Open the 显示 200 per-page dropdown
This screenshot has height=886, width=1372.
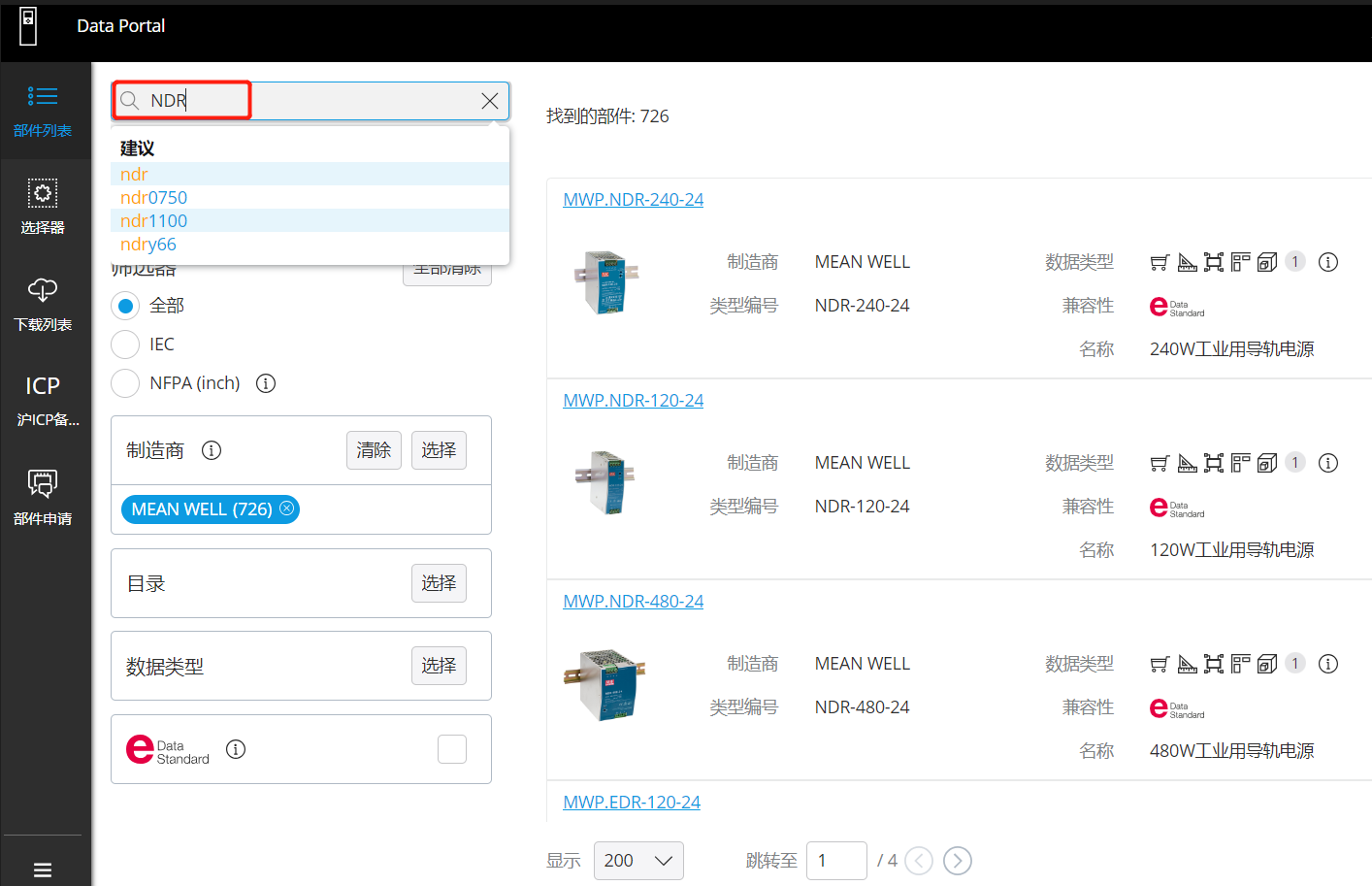click(638, 861)
